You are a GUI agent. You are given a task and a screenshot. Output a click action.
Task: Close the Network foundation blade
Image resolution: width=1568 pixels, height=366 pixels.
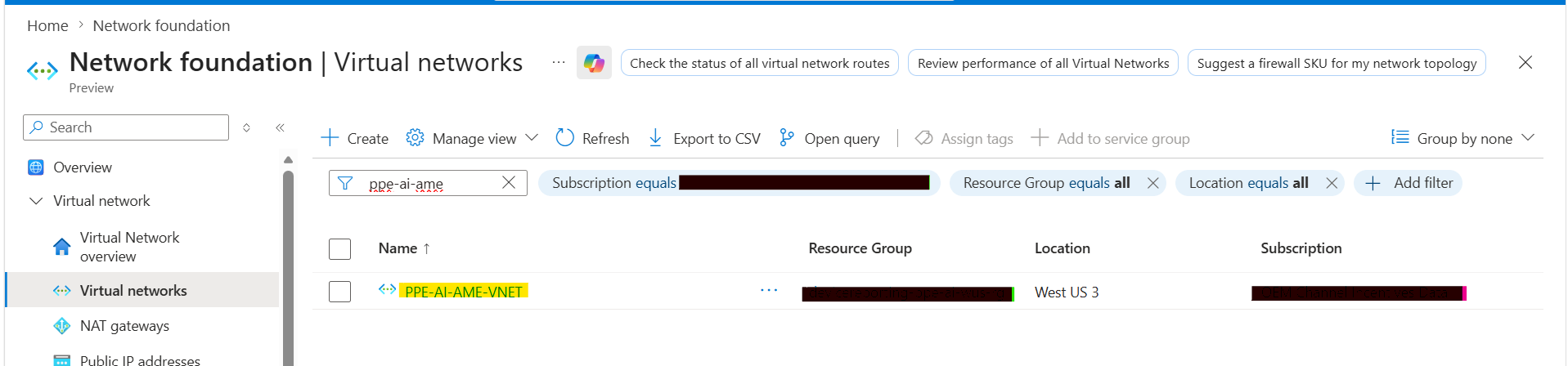pos(1525,62)
